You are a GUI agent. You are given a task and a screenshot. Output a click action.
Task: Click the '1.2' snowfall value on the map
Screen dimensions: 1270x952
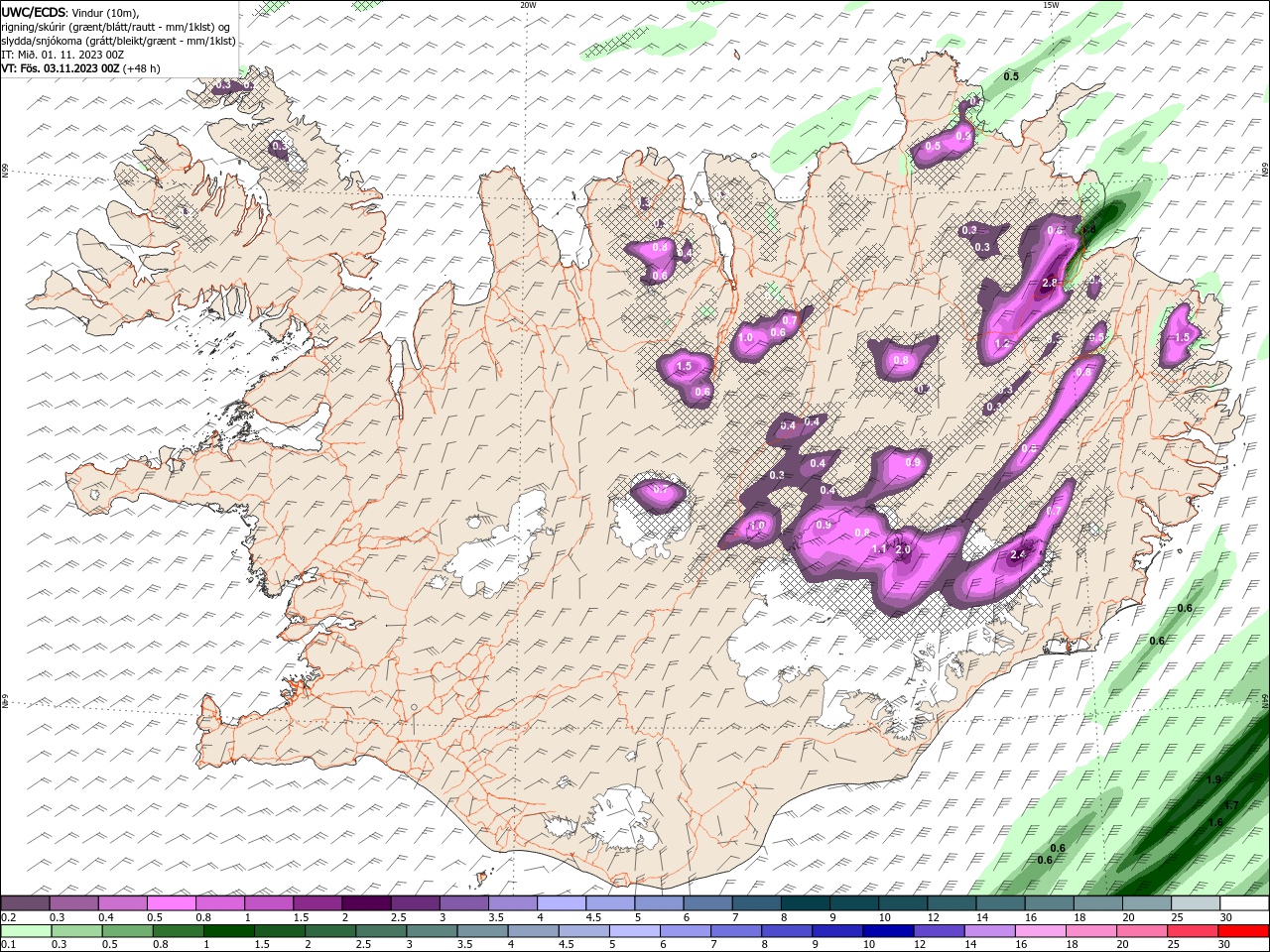coord(1001,344)
